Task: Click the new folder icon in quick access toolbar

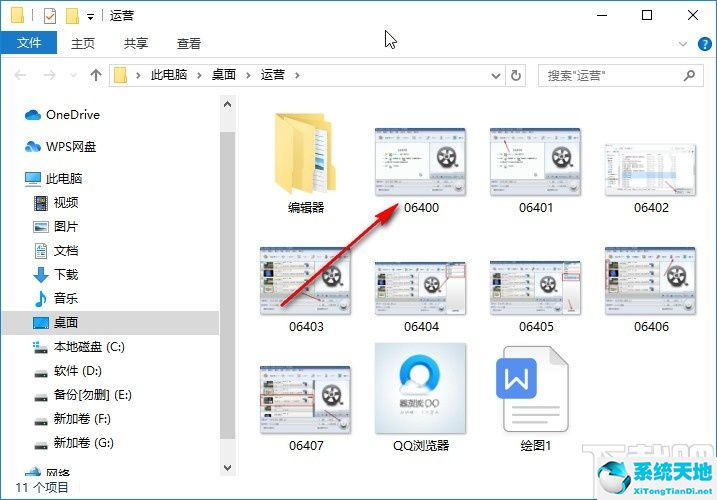Action: pos(72,16)
